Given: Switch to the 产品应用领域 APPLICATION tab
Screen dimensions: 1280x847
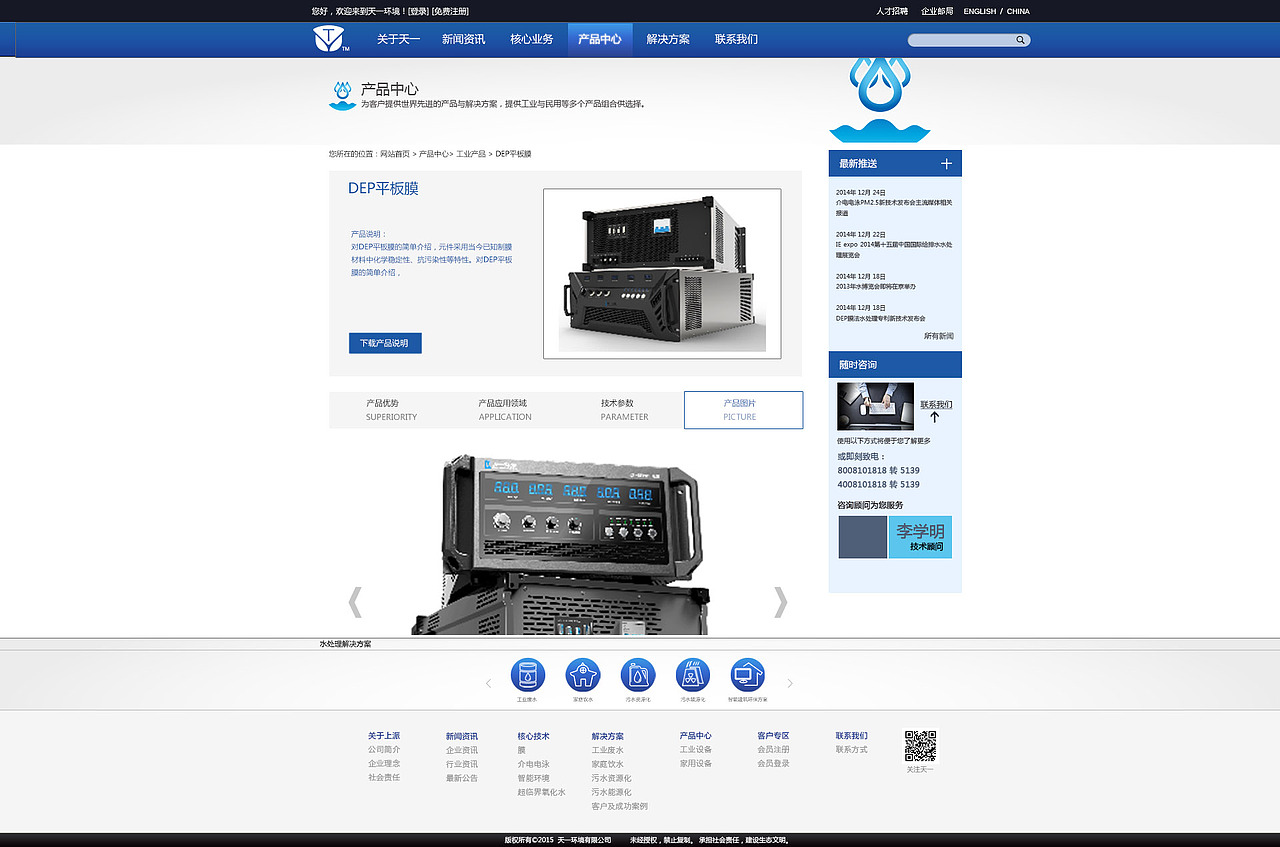Looking at the screenshot, I should click(505, 410).
